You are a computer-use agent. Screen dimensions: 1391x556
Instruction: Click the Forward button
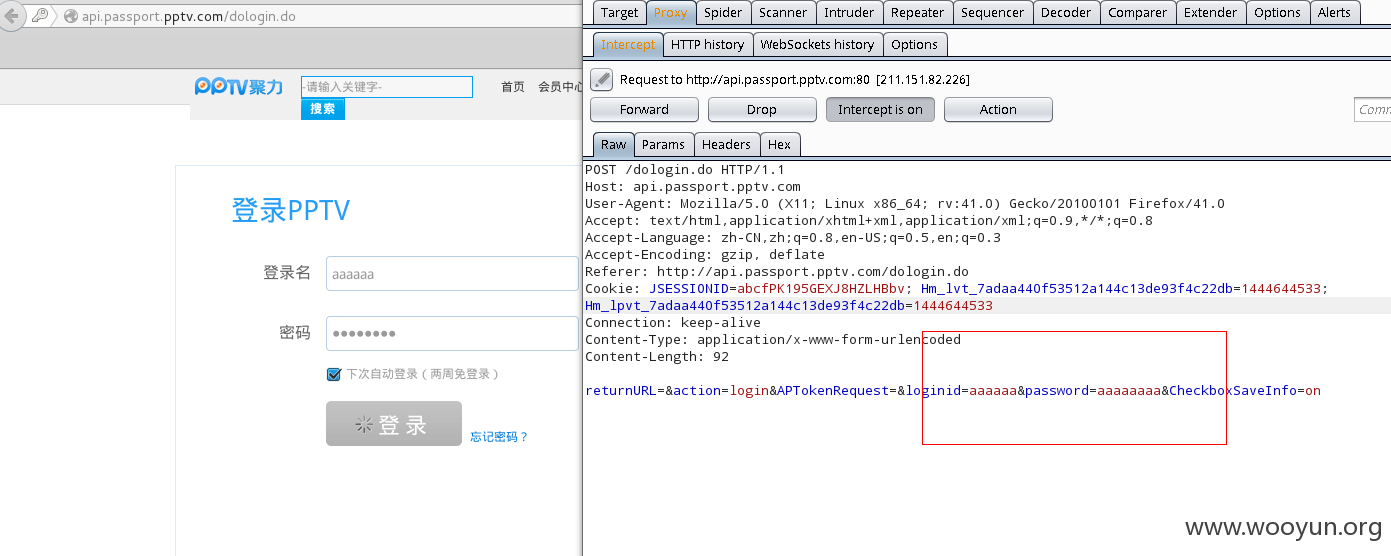[644, 110]
